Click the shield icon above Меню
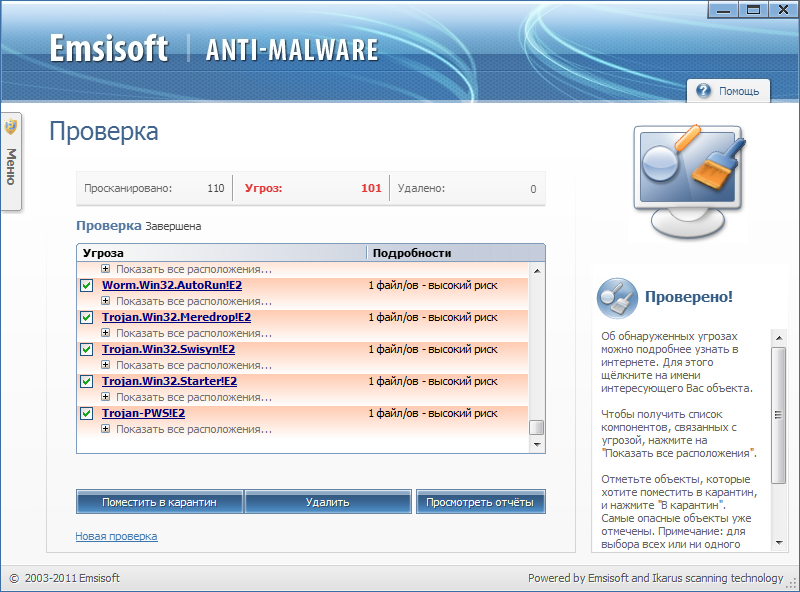 11,126
